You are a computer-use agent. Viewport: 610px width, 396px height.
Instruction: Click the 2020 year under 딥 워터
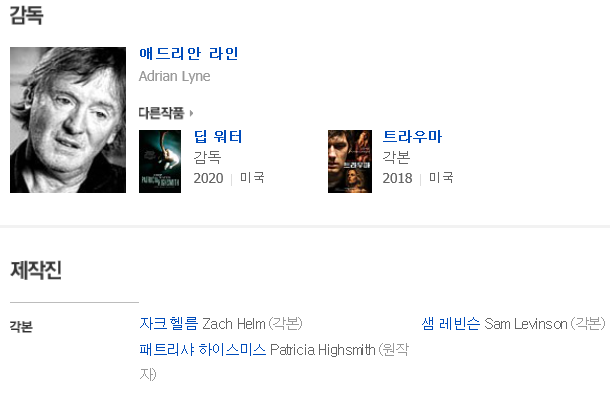[209, 178]
